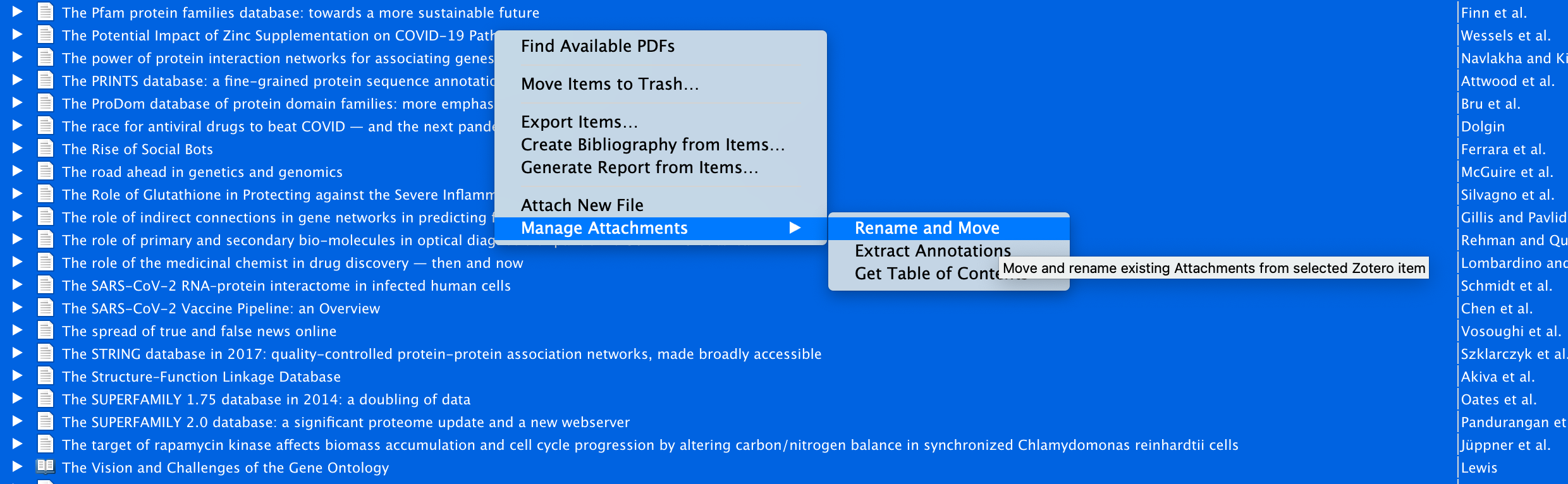The height and width of the screenshot is (484, 1568).
Task: Expand The Rise of Social Bots item
Action: click(16, 147)
